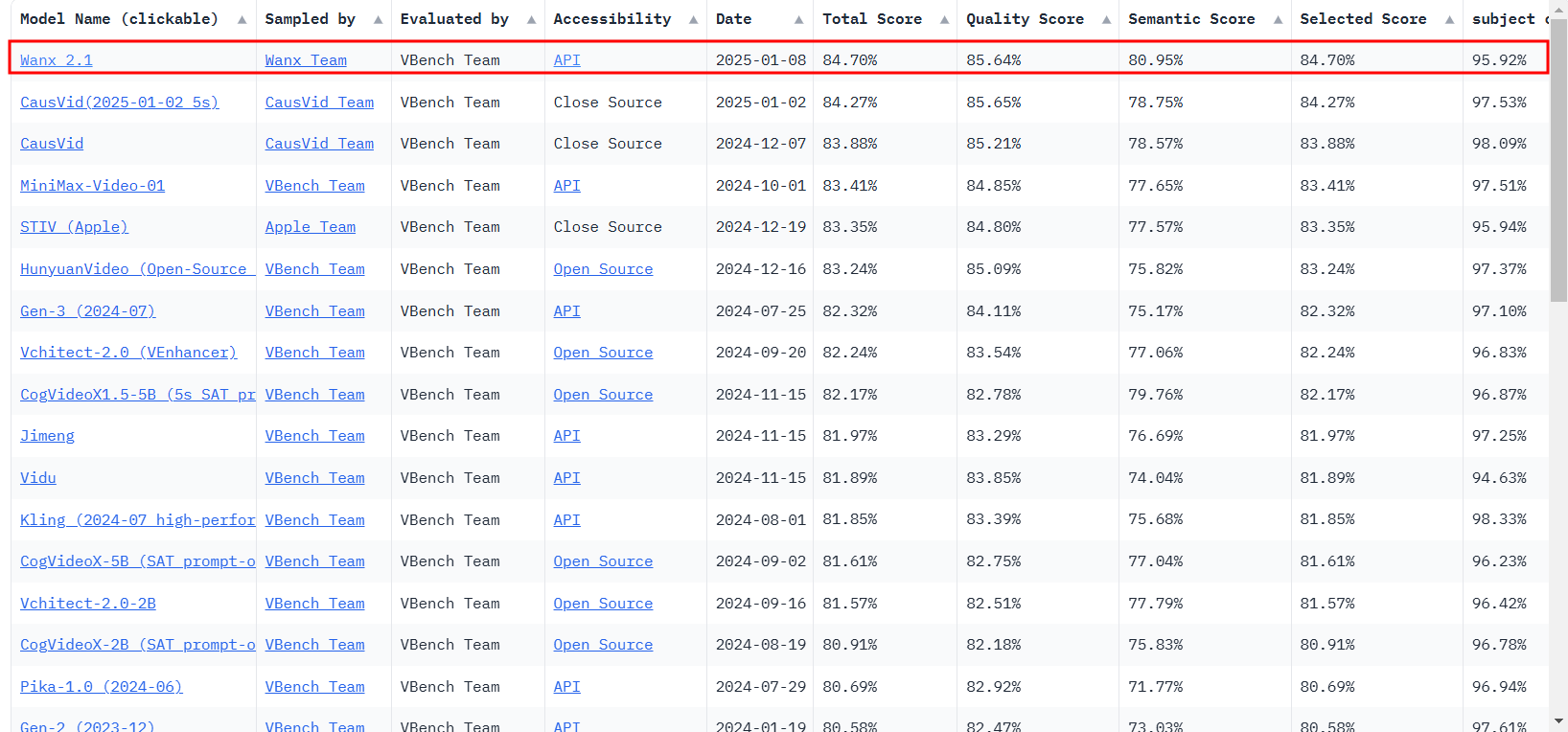Click VBench Team link in Vidu row
Screen dimensions: 1568x732
tap(315, 478)
